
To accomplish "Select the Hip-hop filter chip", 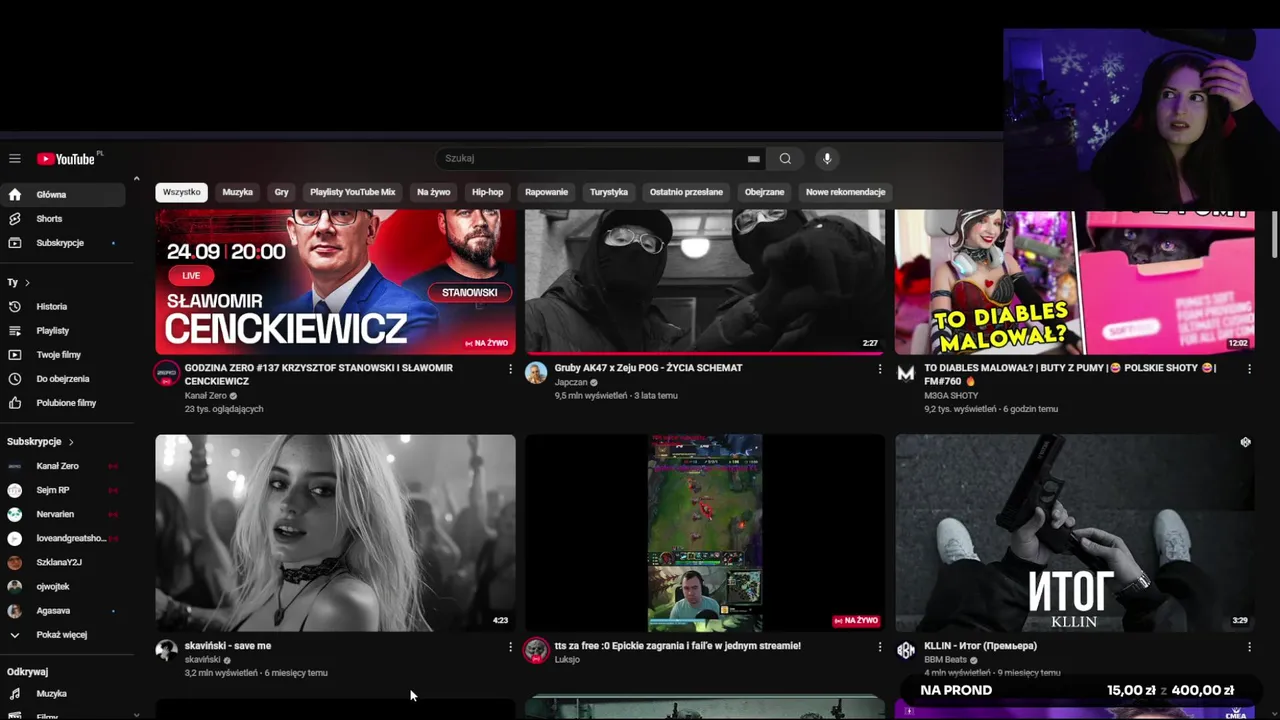I will [488, 192].
